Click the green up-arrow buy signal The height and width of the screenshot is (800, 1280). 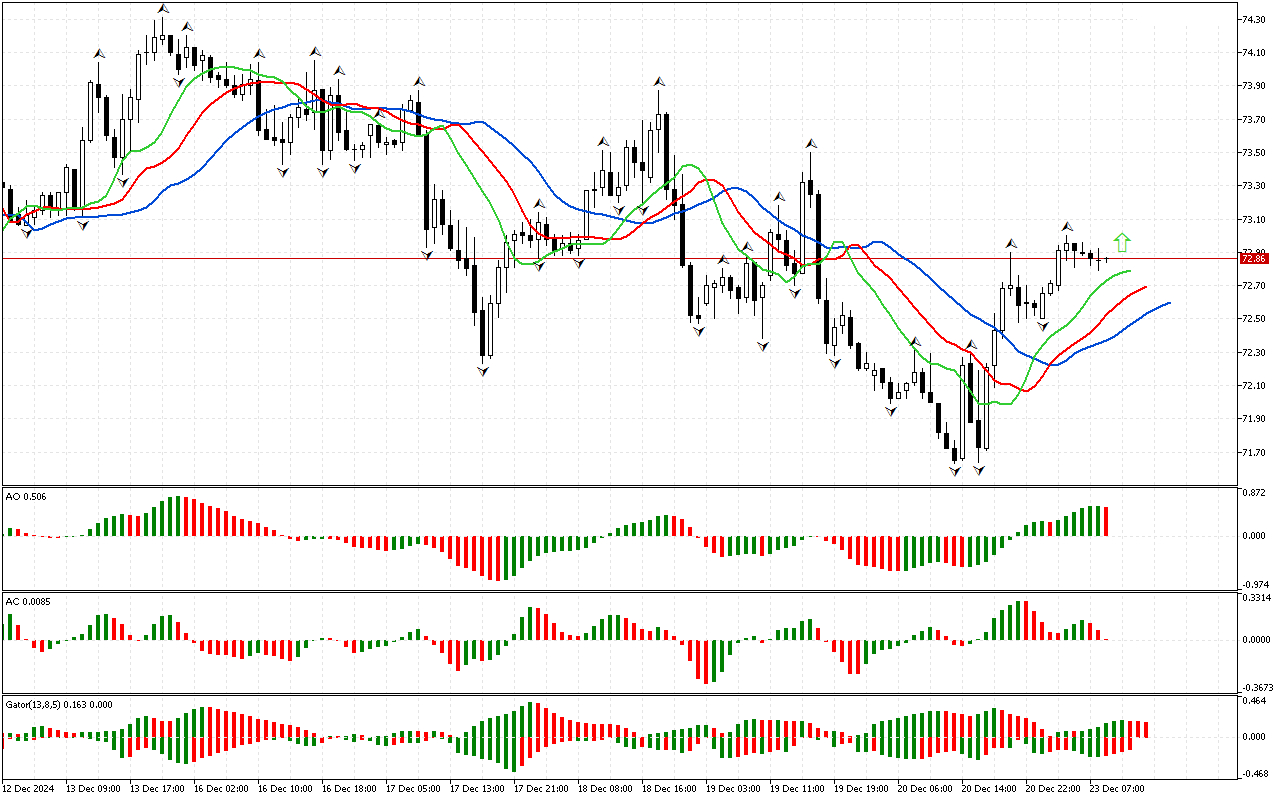[x=1122, y=242]
